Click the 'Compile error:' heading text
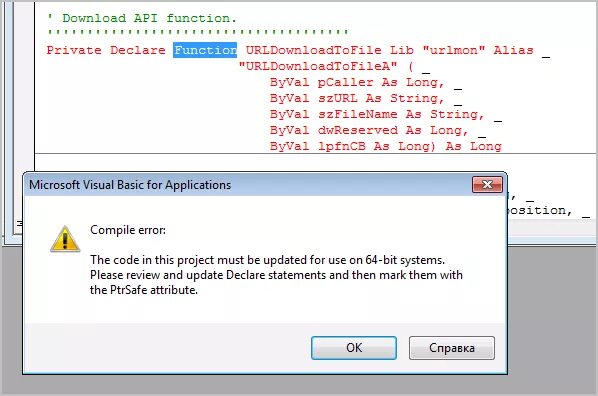598x396 pixels. coord(128,230)
